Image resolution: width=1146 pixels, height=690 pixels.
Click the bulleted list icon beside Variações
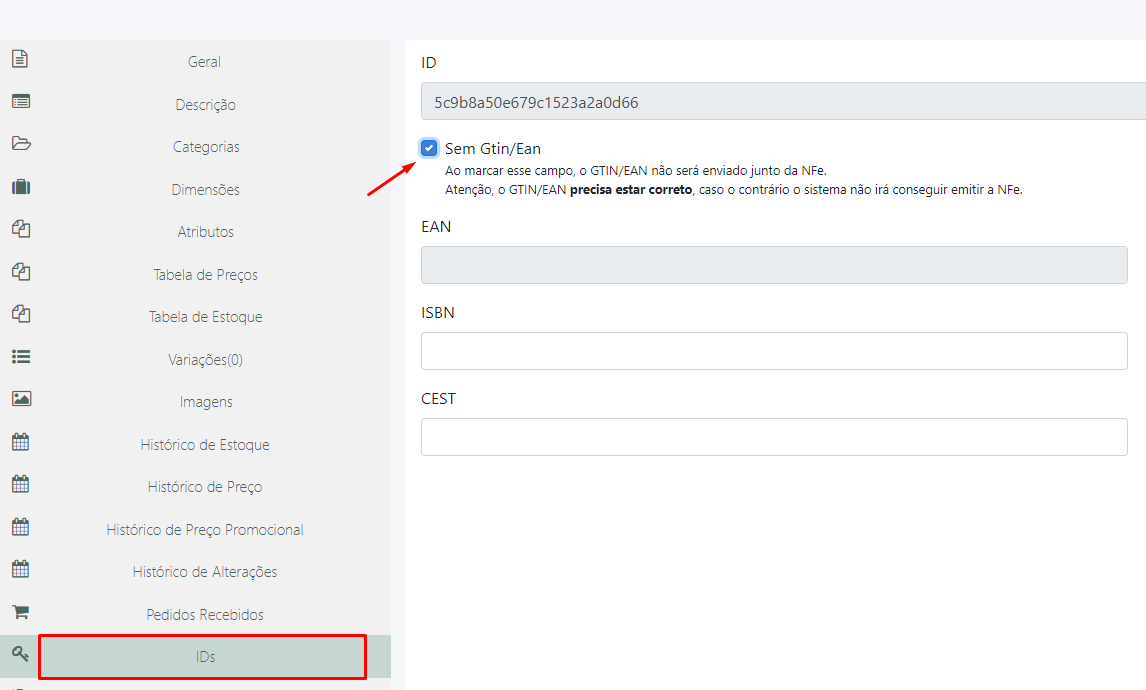click(x=20, y=356)
